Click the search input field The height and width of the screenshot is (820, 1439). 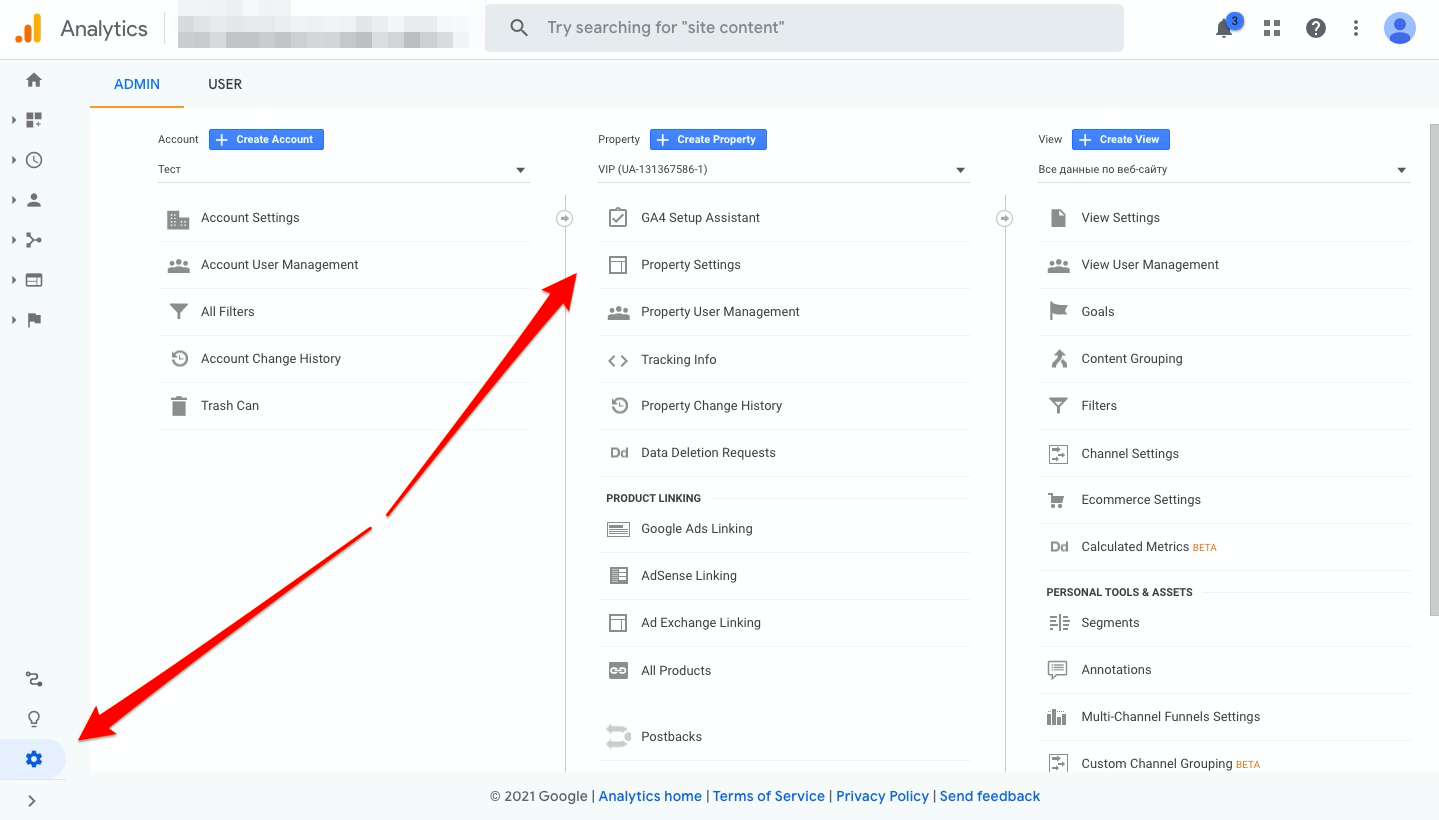(804, 28)
